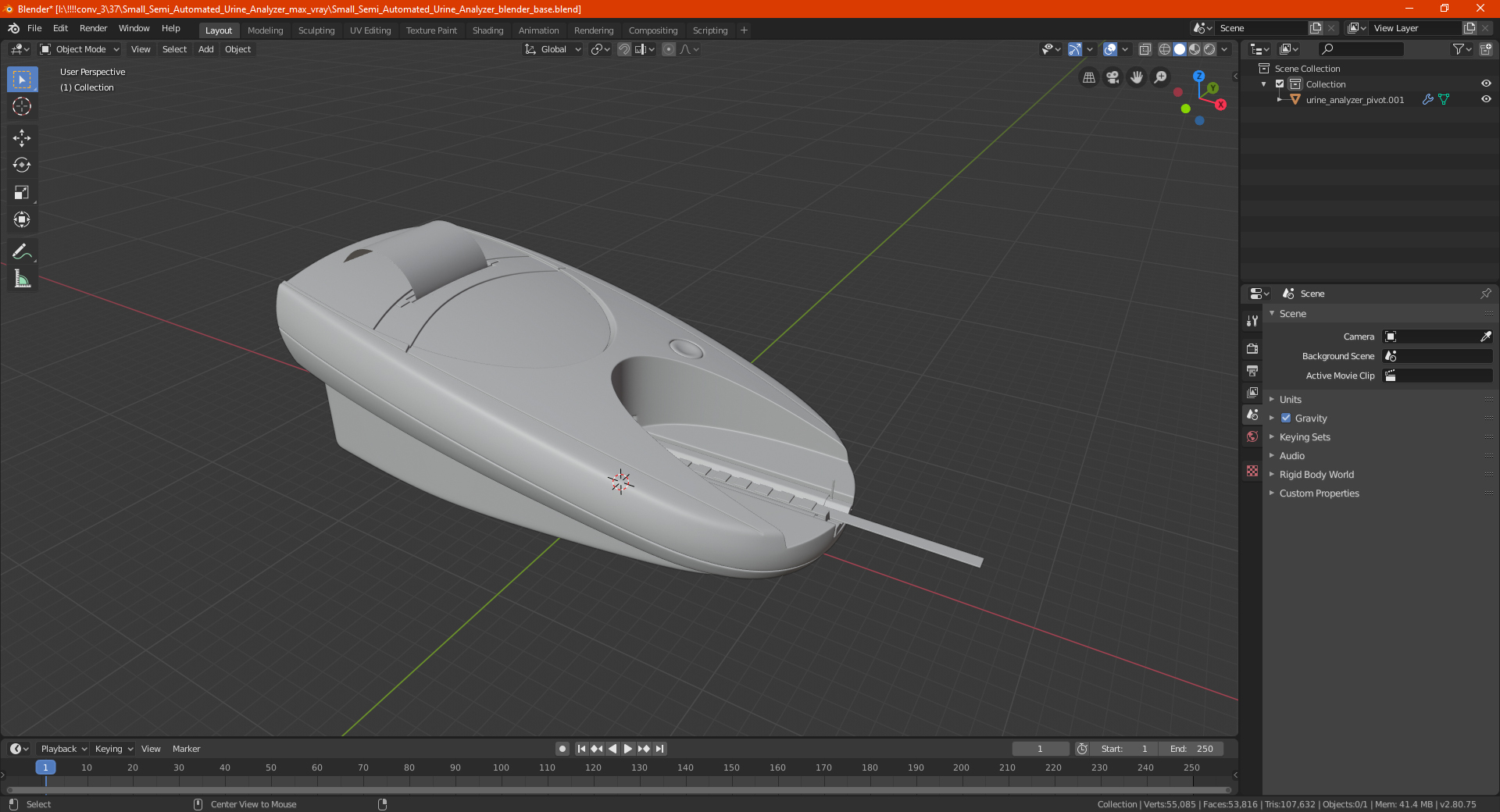Open outliner filter dropdown
Image resolution: width=1500 pixels, height=812 pixels.
tap(1462, 49)
